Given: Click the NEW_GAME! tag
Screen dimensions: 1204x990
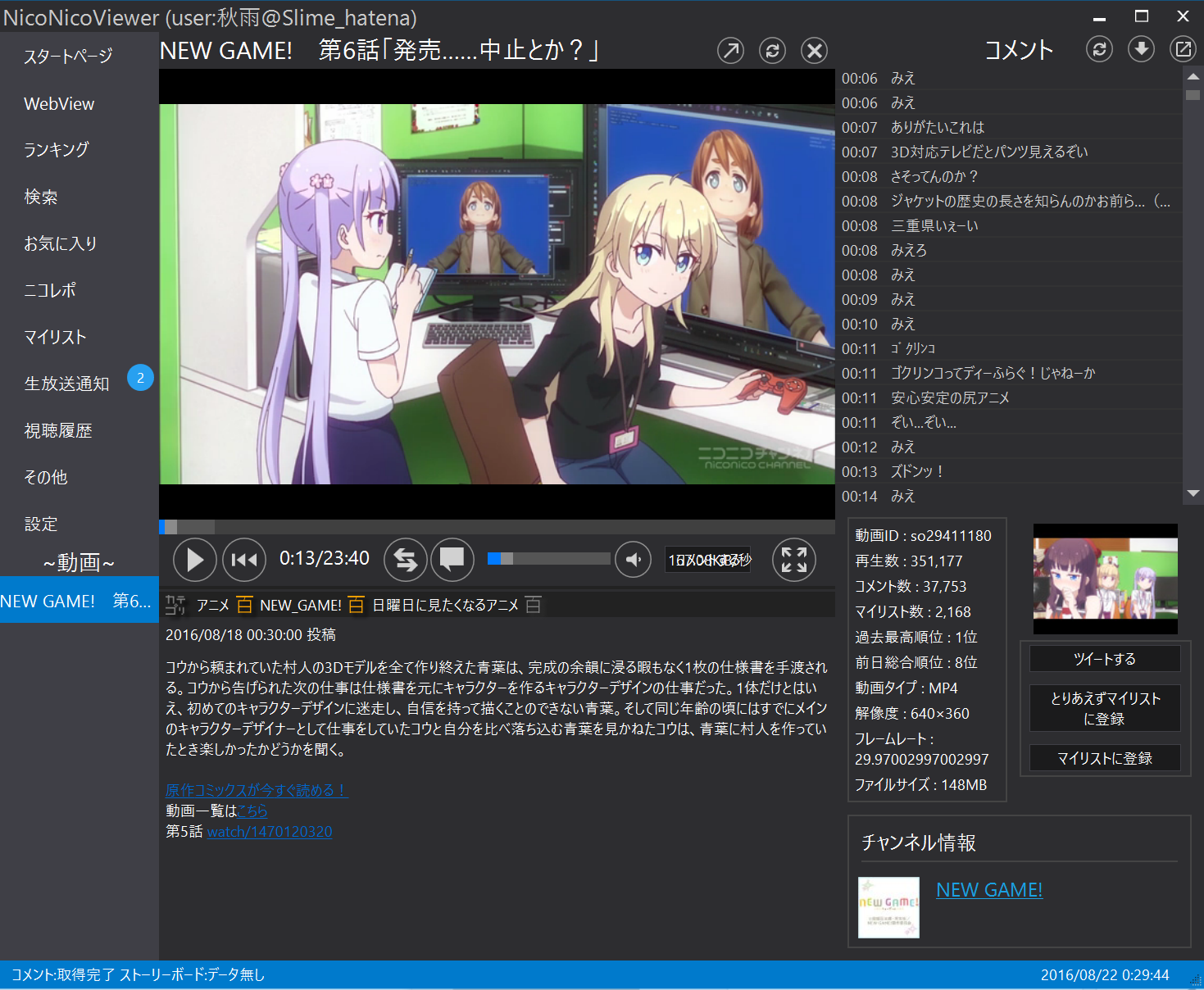Looking at the screenshot, I should (300, 605).
